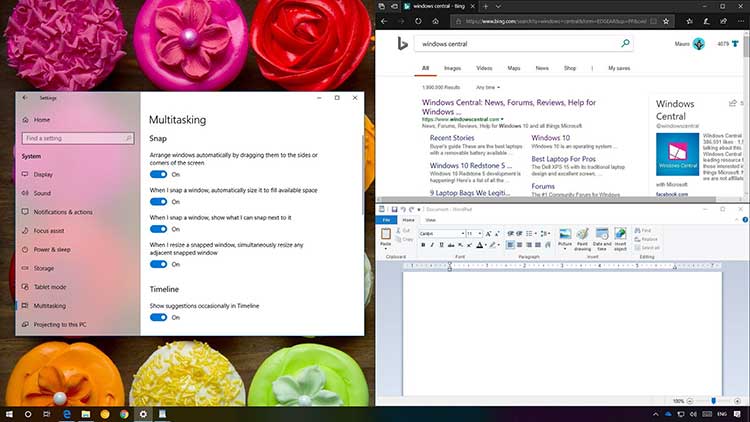Image resolution: width=750 pixels, height=422 pixels.
Task: Collapse the WordPad ribbon chevron
Action: point(737,220)
